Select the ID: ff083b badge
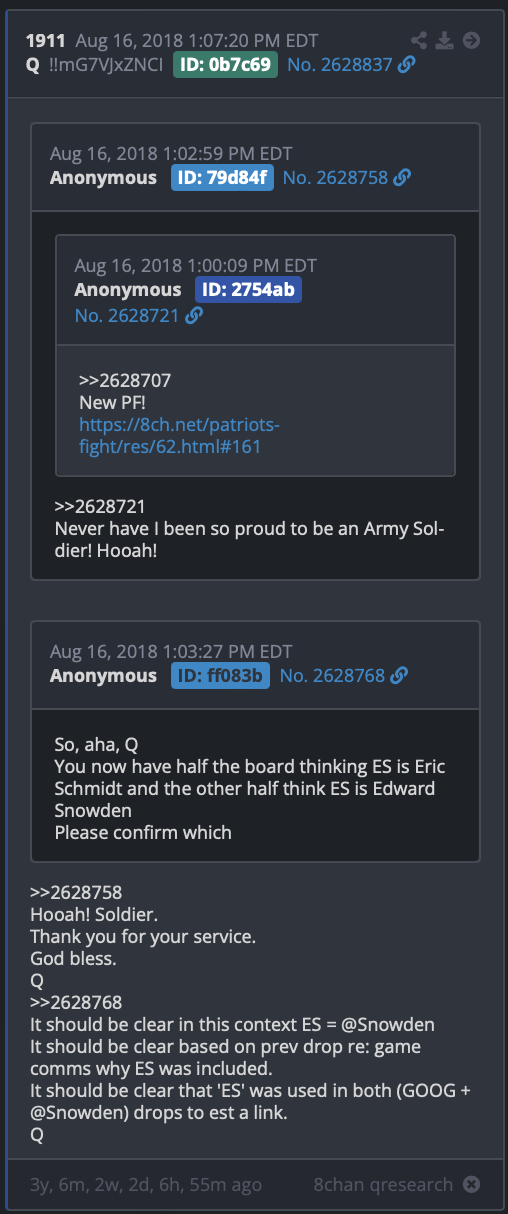Image resolution: width=508 pixels, height=1214 pixels. coord(221,675)
